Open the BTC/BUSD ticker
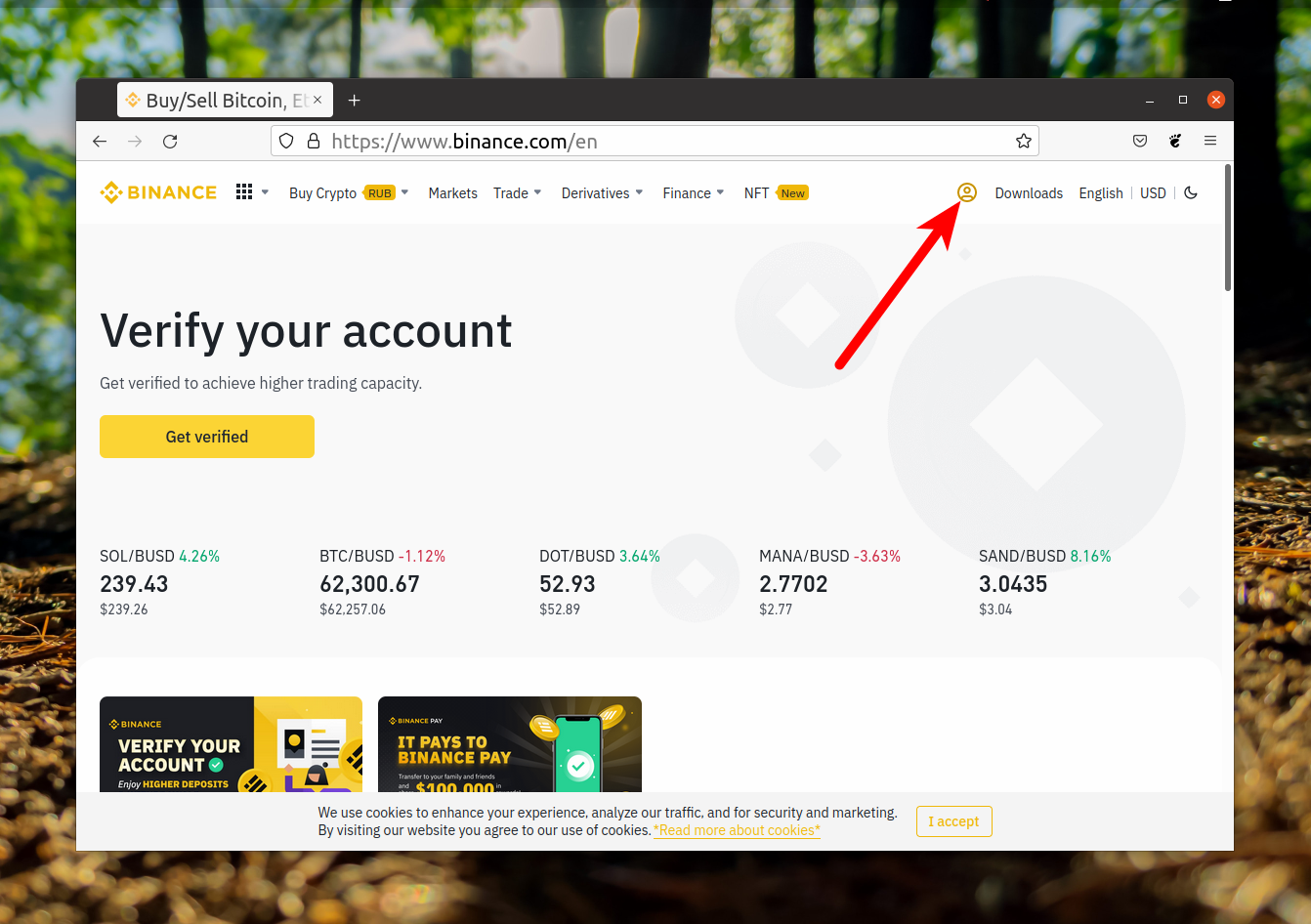 (383, 581)
